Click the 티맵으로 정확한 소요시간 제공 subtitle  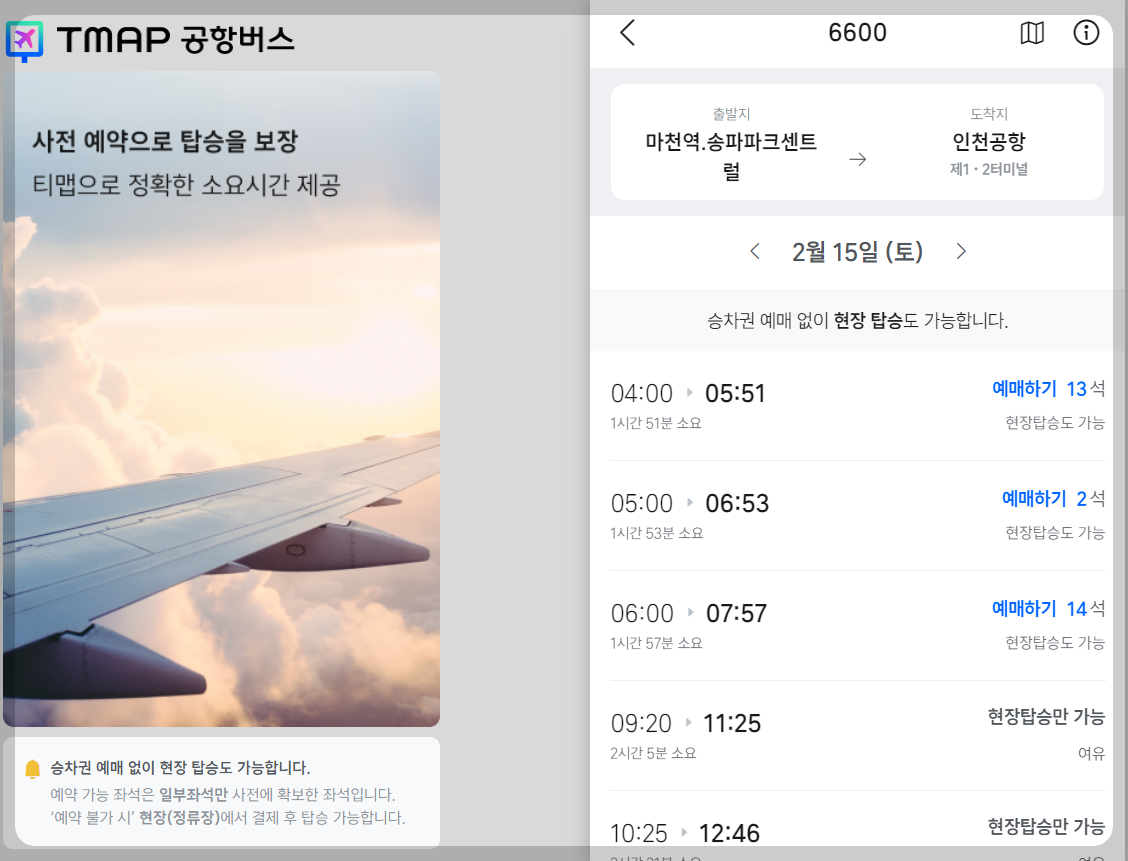[x=186, y=186]
